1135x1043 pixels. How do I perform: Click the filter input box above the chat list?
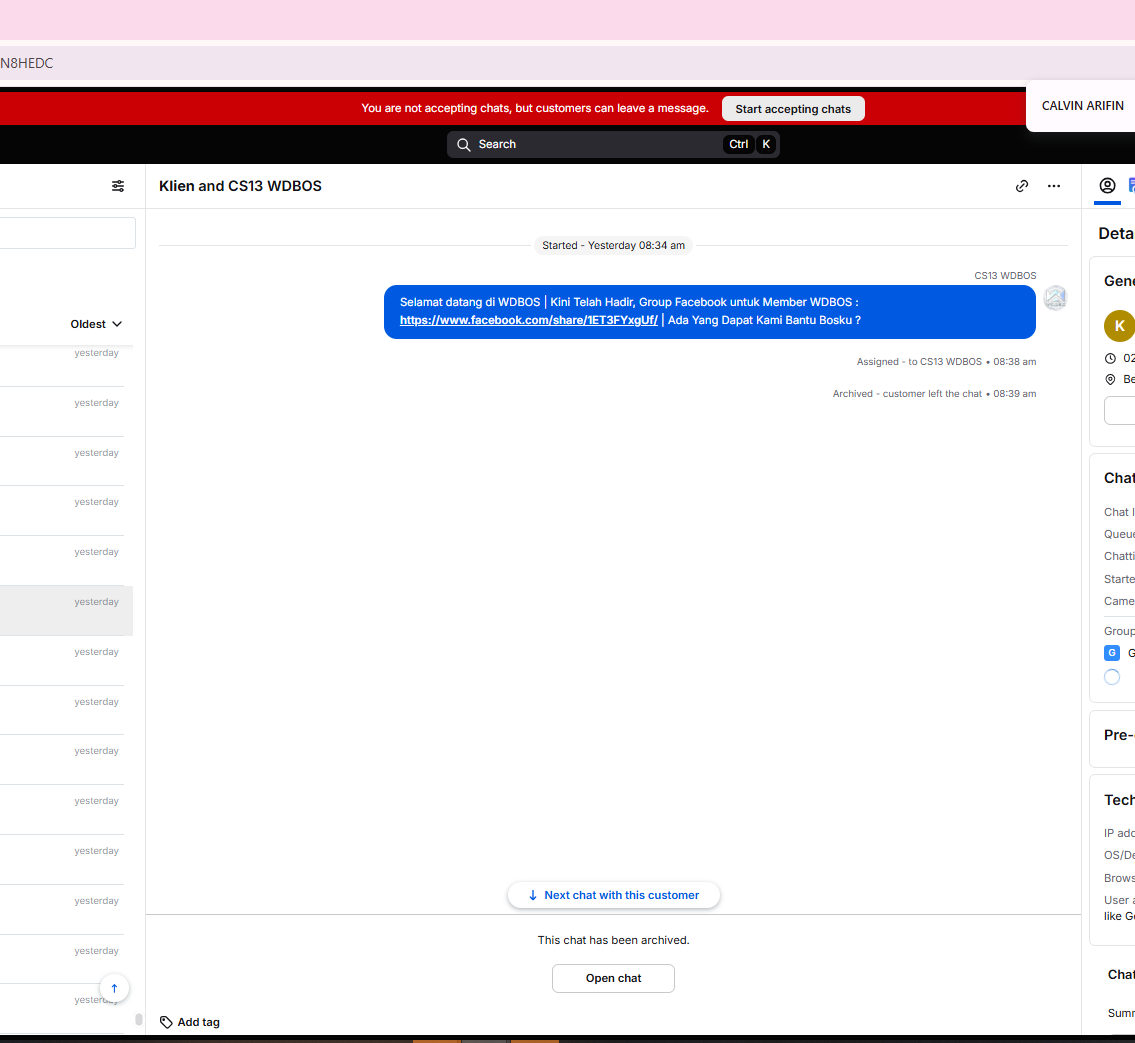(67, 233)
